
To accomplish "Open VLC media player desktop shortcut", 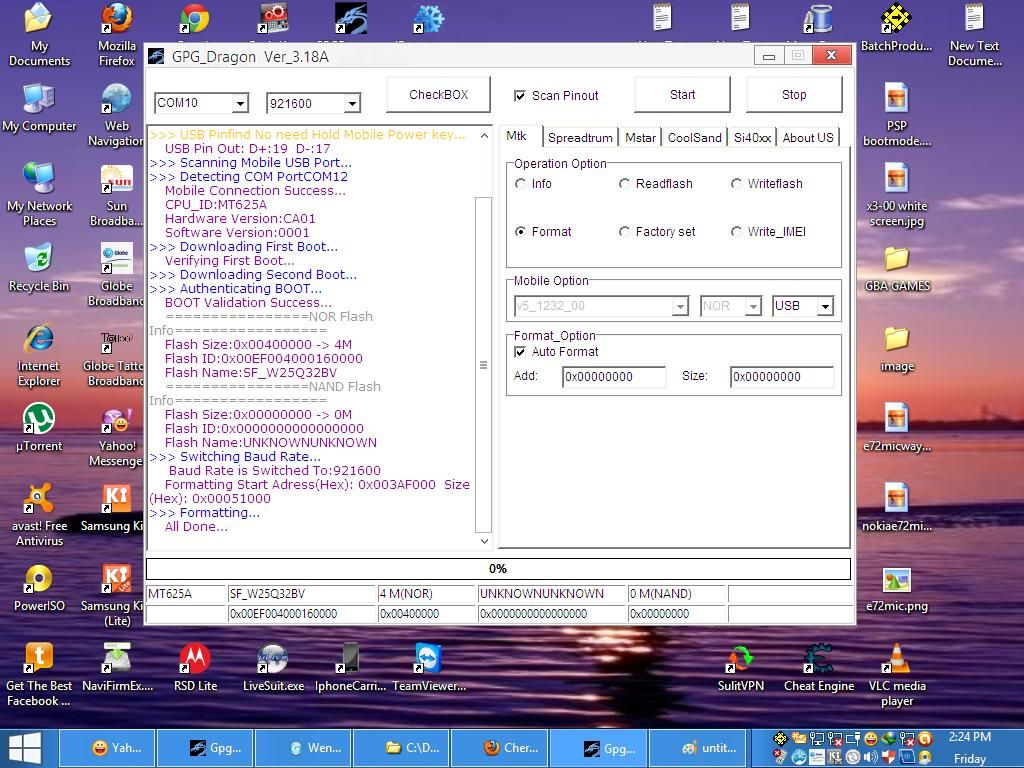I will (896, 661).
